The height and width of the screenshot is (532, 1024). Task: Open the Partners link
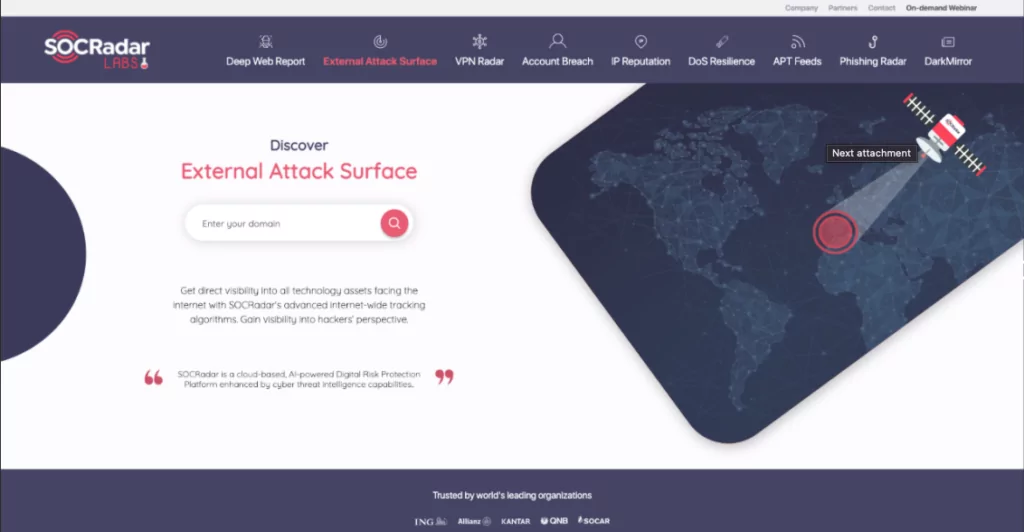tap(842, 8)
